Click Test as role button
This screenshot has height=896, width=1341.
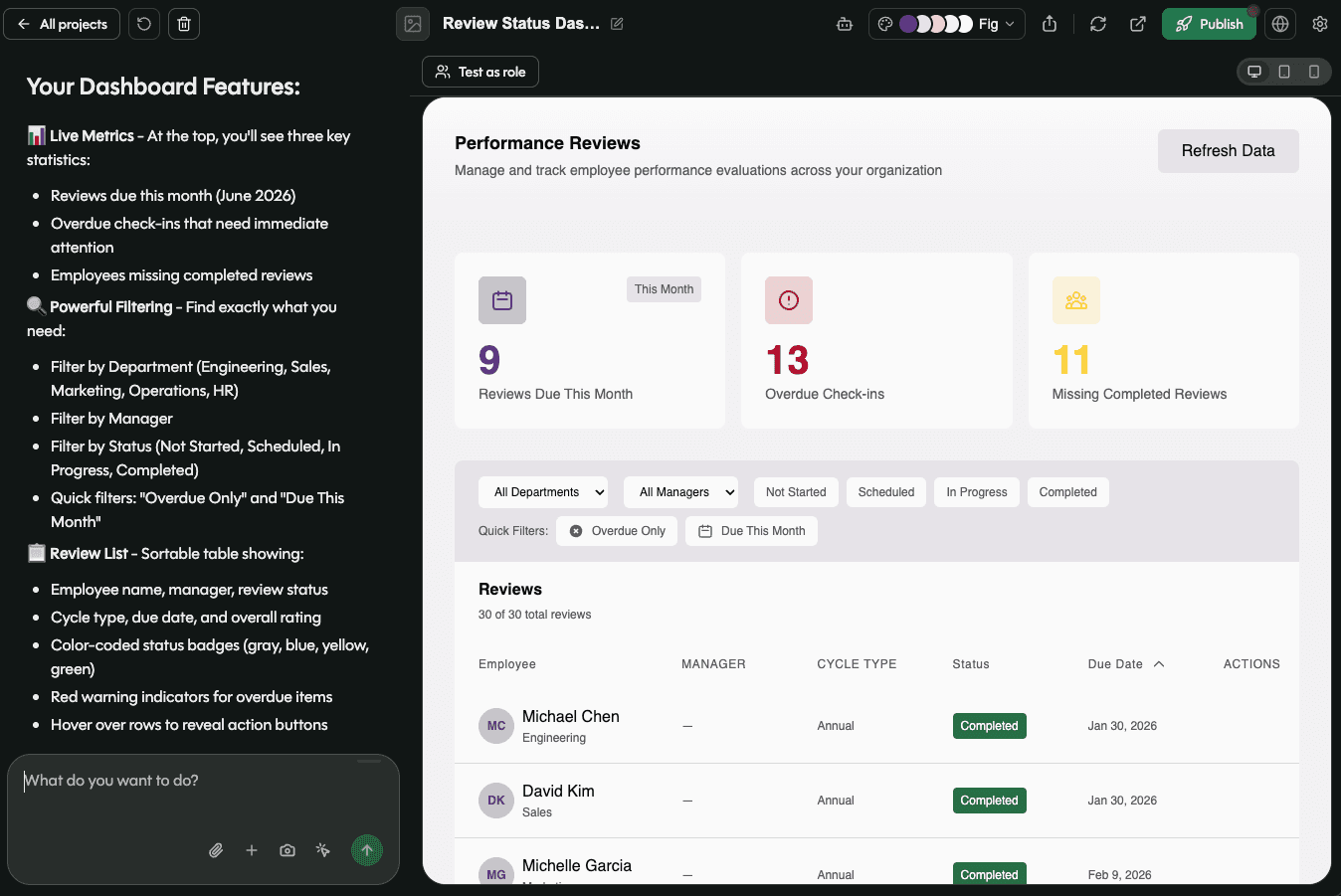480,72
